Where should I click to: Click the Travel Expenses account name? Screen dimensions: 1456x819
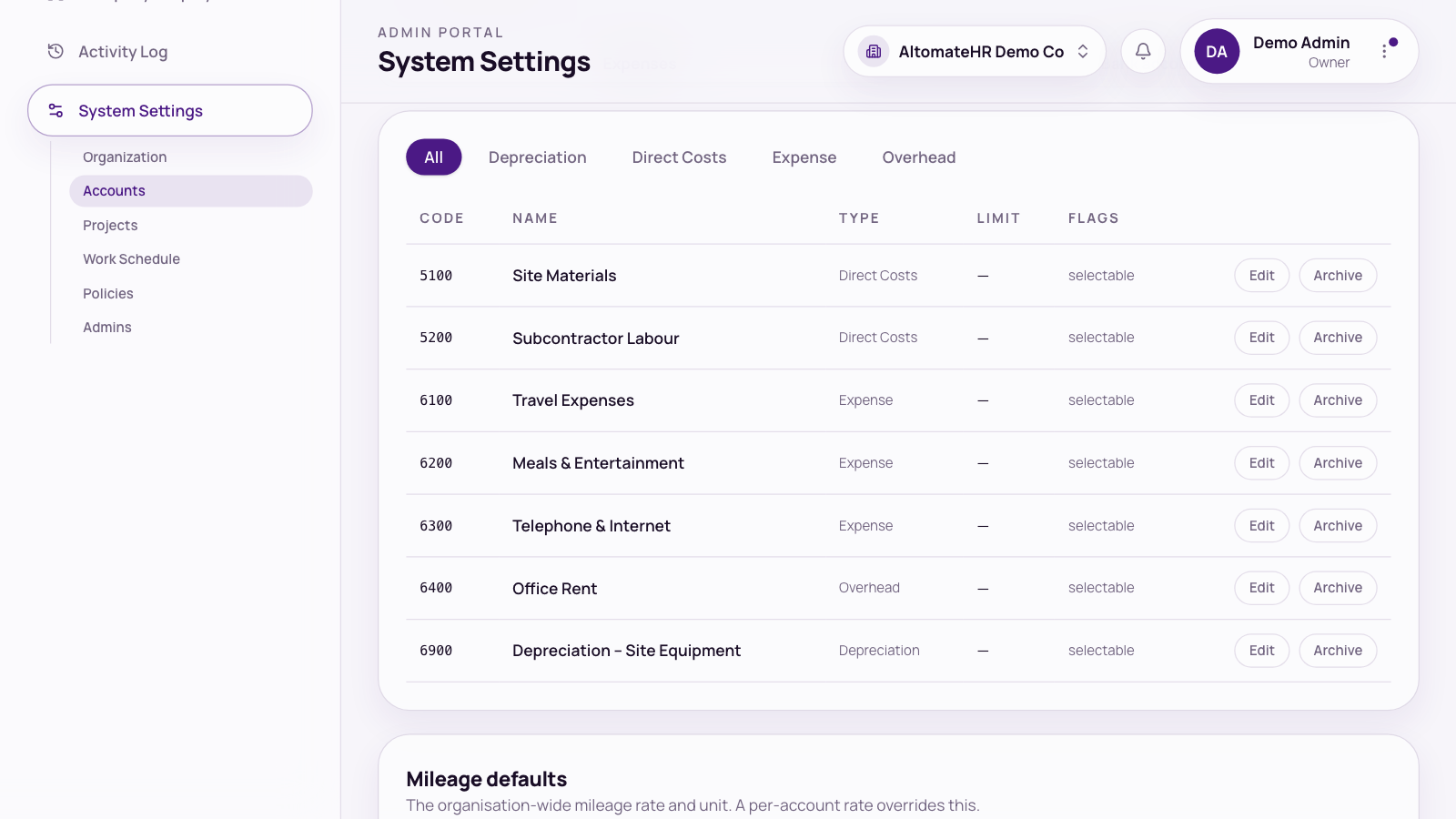pyautogui.click(x=573, y=400)
